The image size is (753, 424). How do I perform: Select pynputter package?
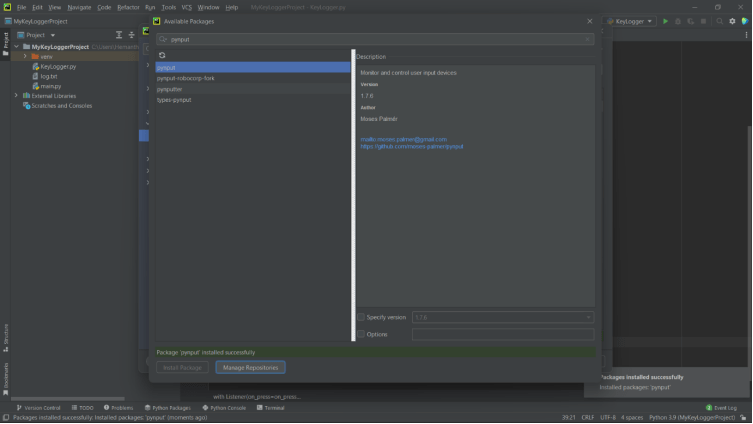[253, 89]
